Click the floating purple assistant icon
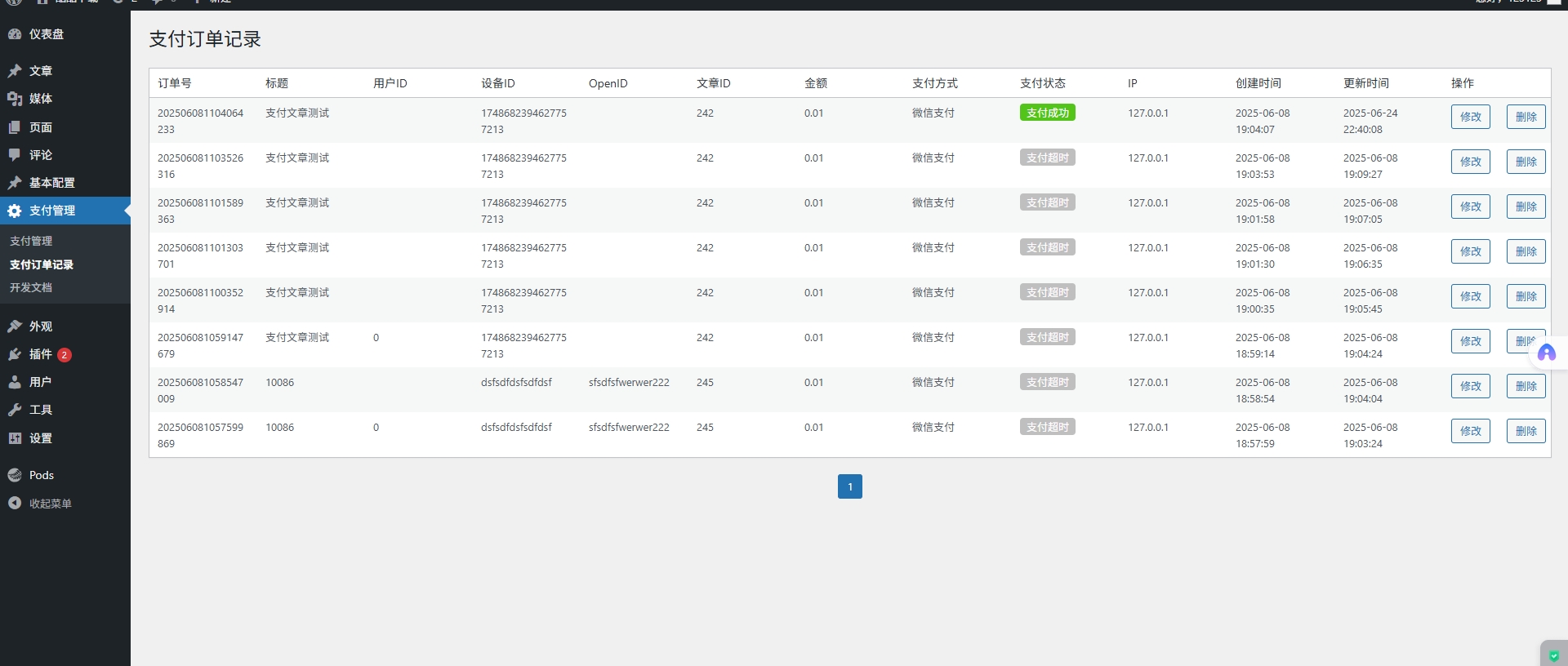 1546,353
